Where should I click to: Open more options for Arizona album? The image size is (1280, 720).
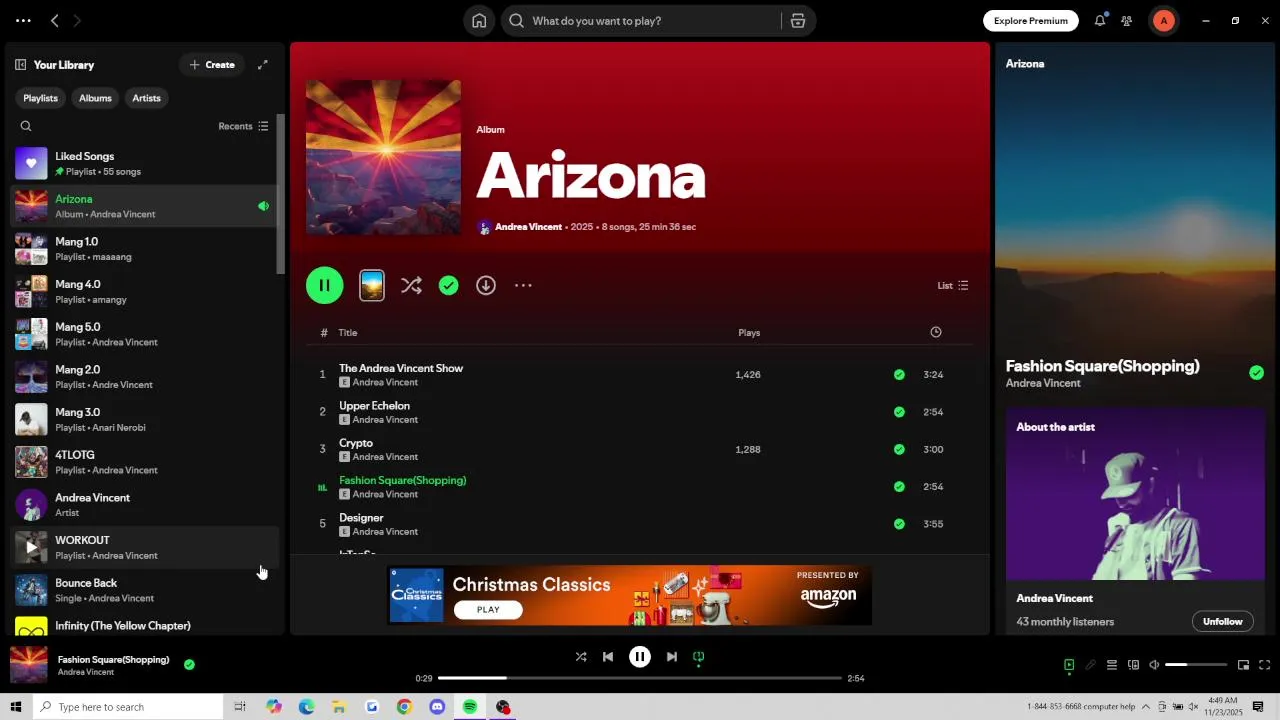click(523, 286)
